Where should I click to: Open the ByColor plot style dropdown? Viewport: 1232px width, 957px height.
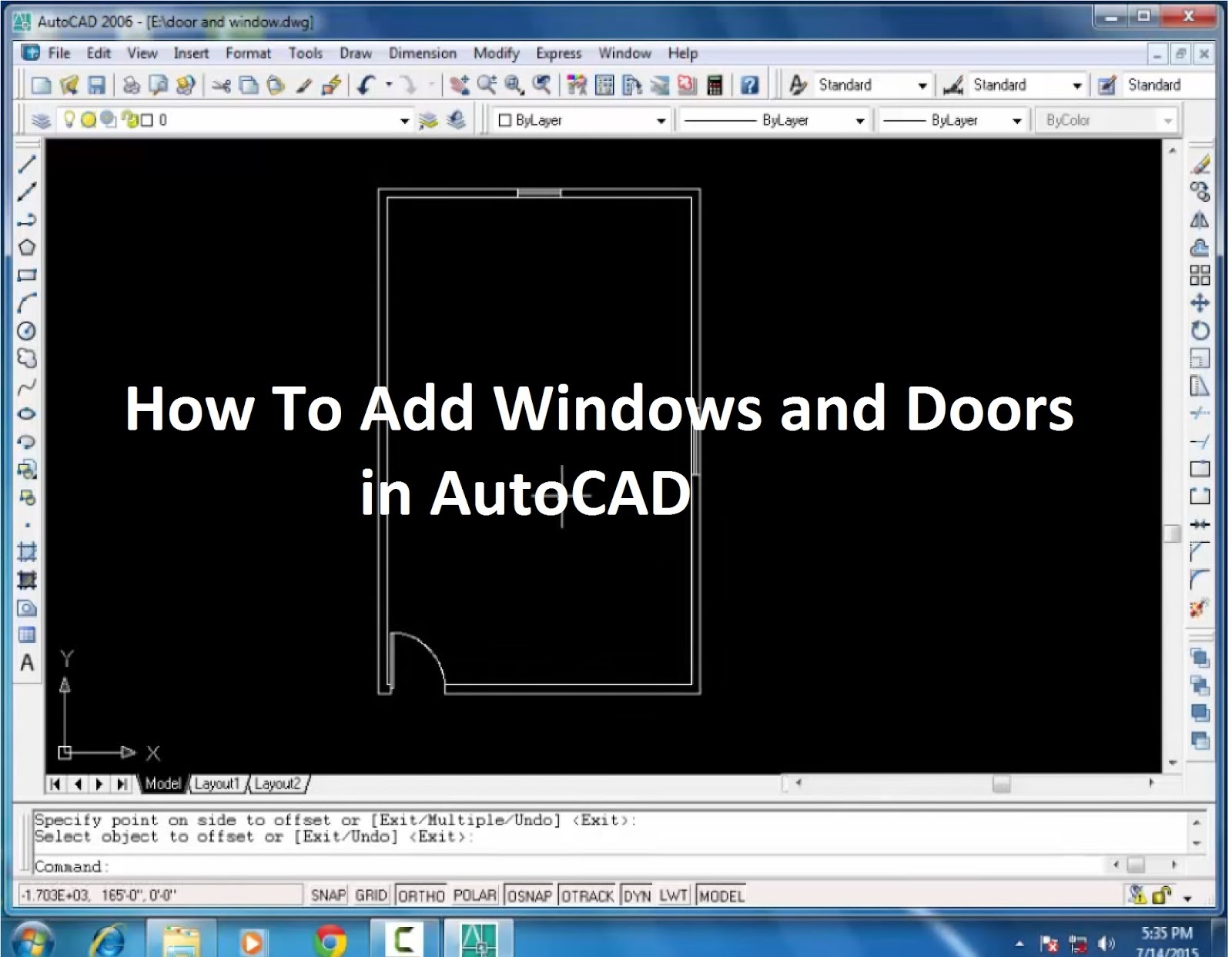pos(1168,121)
